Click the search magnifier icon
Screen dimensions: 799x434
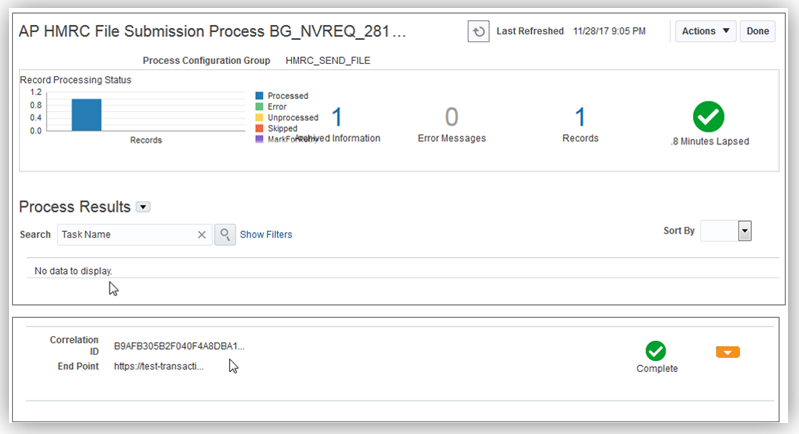click(226, 234)
